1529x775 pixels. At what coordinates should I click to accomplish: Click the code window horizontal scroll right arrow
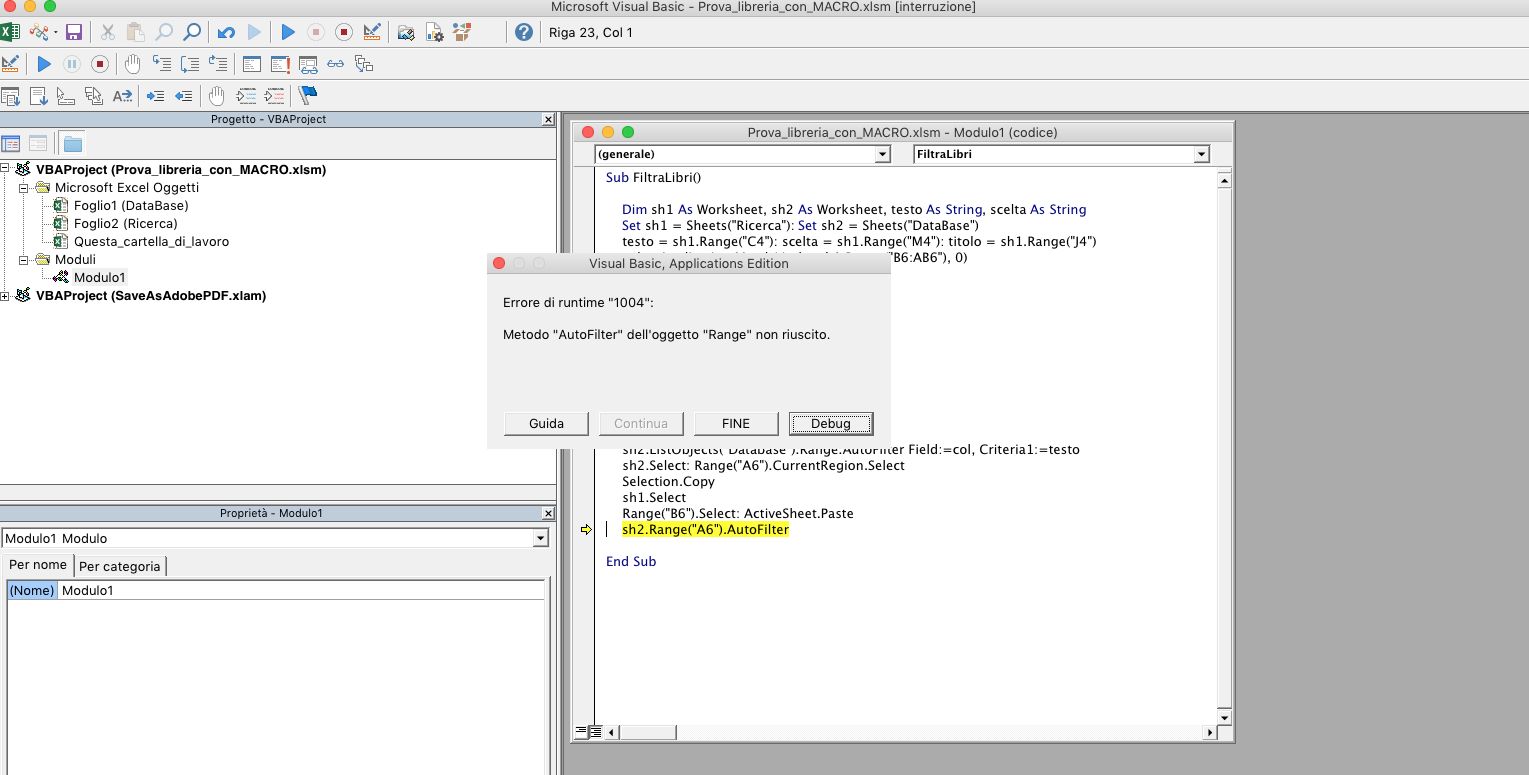pyautogui.click(x=1210, y=732)
